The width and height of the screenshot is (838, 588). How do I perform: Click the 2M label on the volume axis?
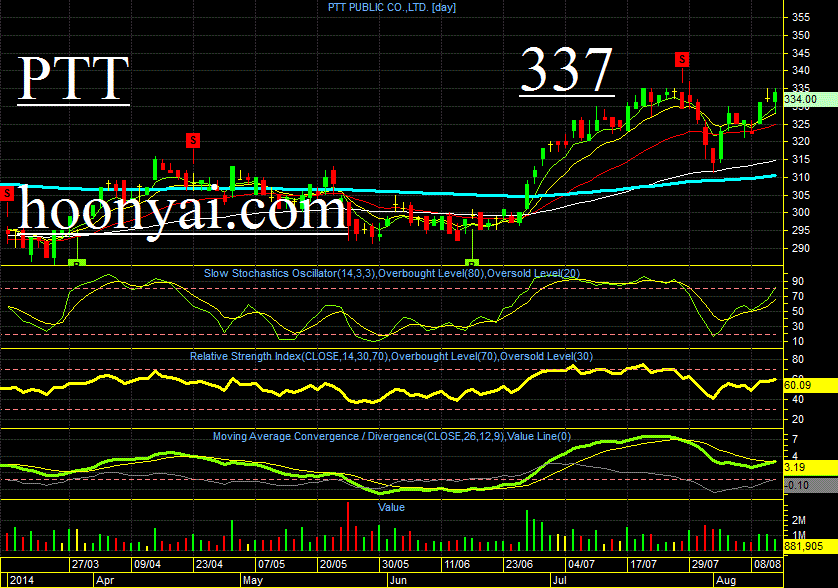799,520
